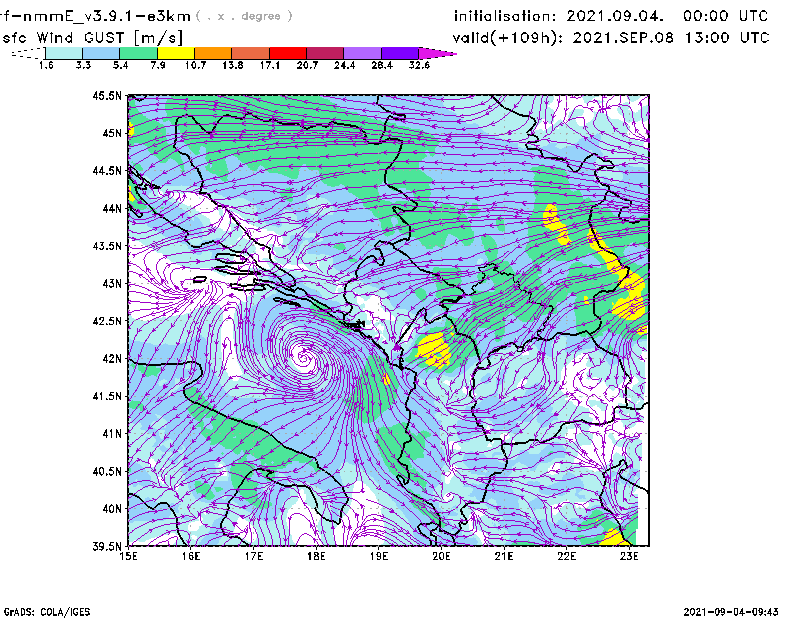Pick the coral 13.8–17.1 legend swatch
The height and width of the screenshot is (618, 800).
click(x=251, y=53)
